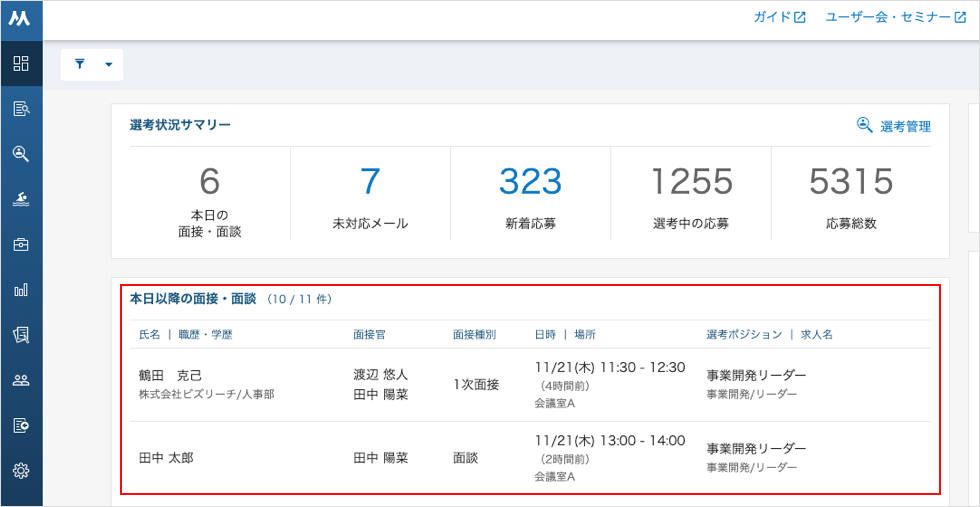This screenshot has width=980, height=507.
Task: Click the 11/21(木) 13:00 - 14:00 time
Action: pos(610,440)
